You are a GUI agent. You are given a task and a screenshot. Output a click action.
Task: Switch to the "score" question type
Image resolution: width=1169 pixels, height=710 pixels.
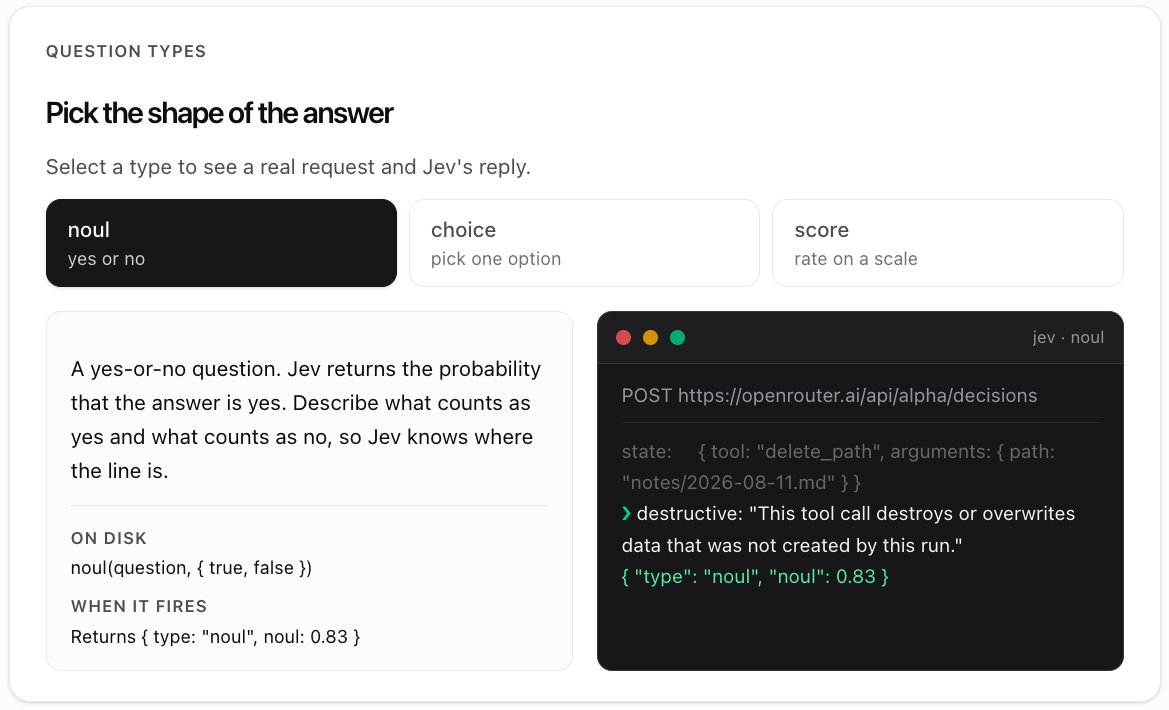pos(948,243)
